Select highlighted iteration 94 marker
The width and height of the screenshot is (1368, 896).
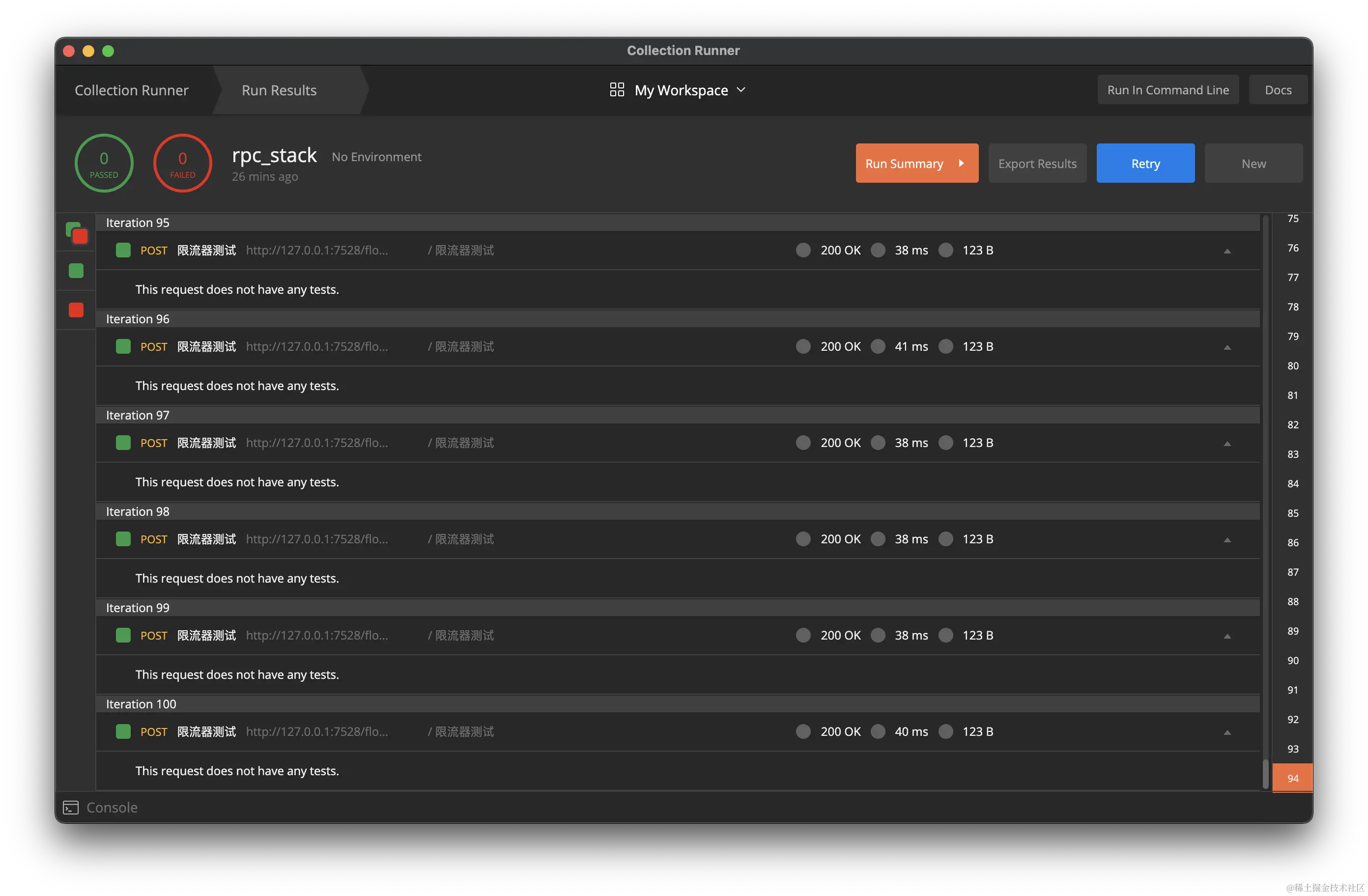pyautogui.click(x=1293, y=778)
